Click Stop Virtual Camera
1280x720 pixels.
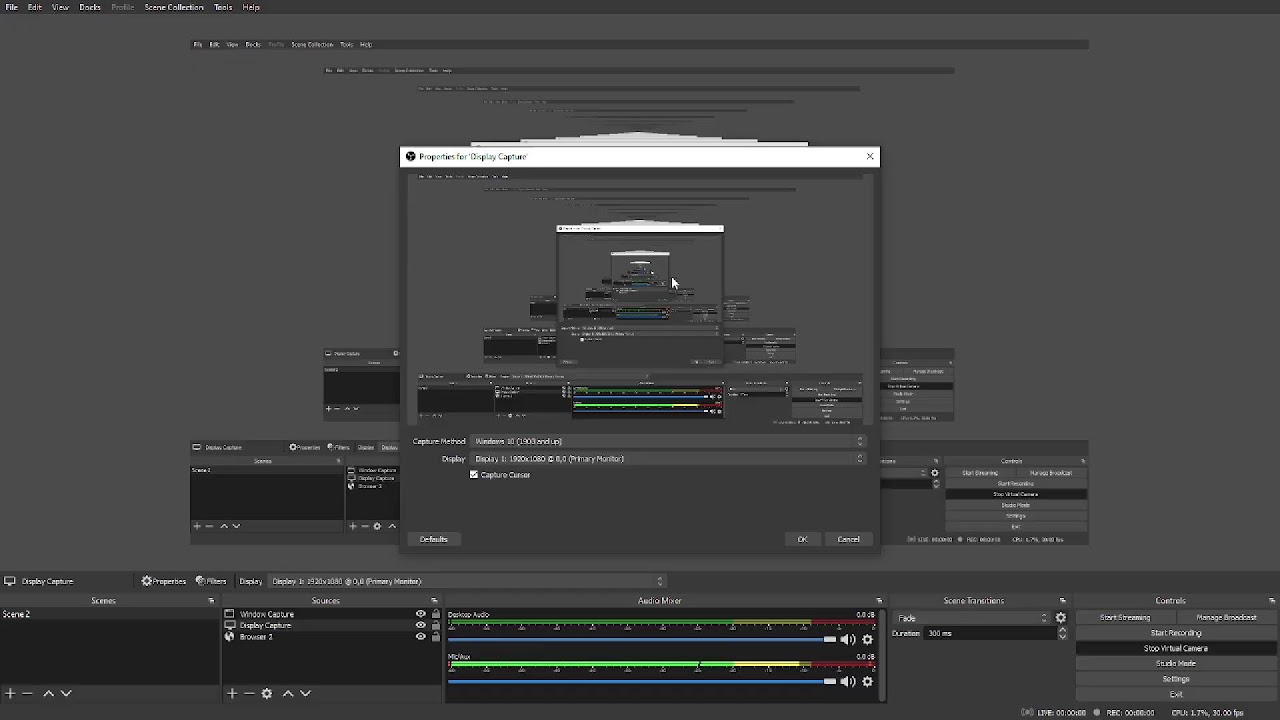coord(1176,648)
